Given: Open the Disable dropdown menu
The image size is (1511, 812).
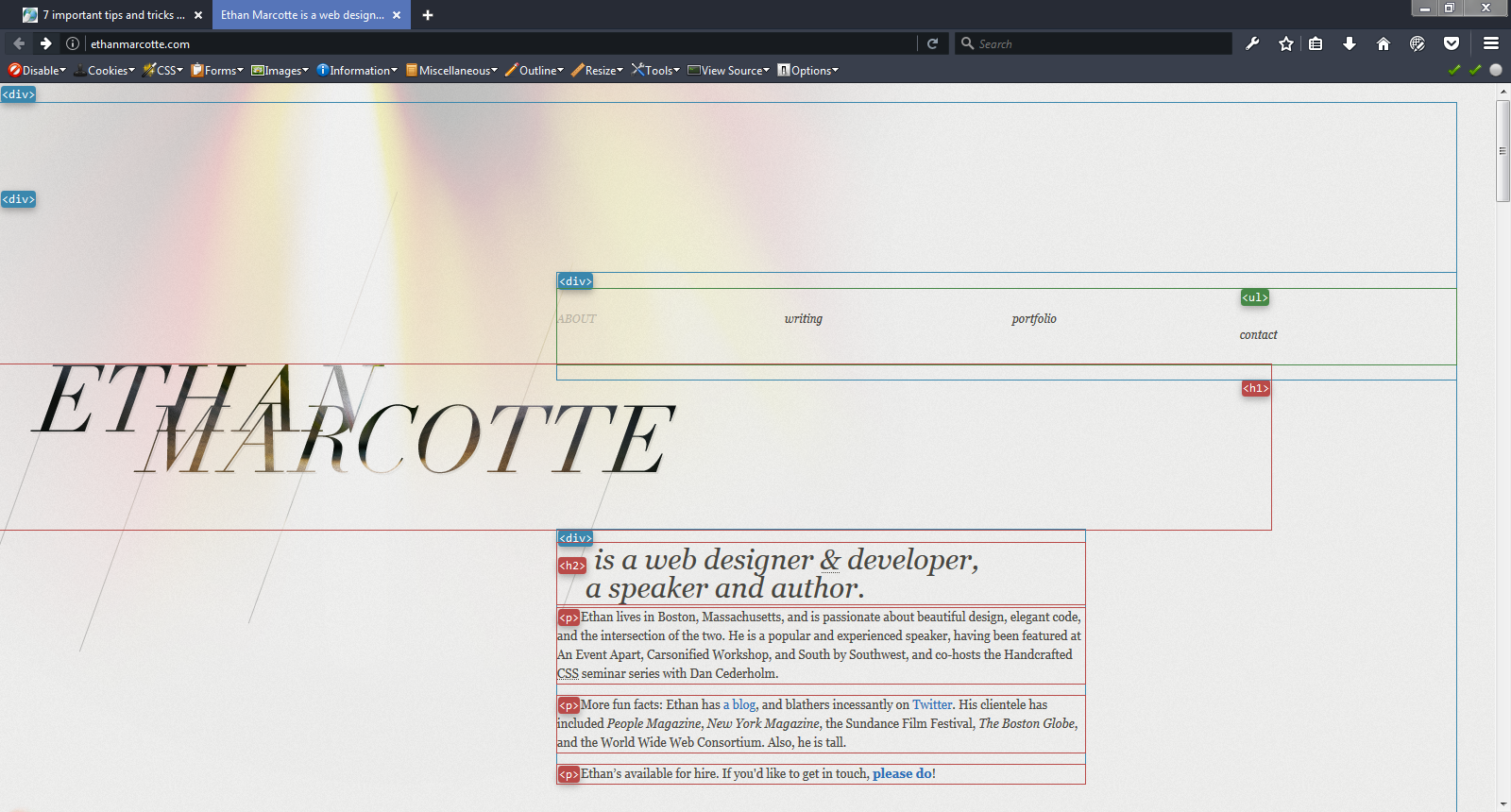Looking at the screenshot, I should tap(38, 70).
